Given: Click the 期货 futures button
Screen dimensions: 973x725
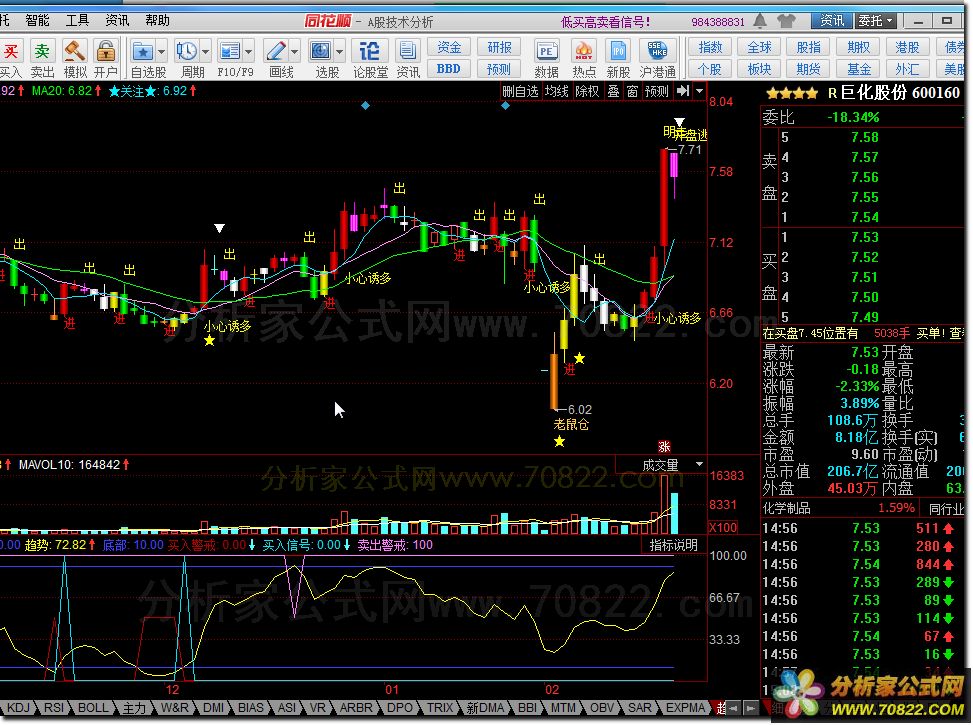Looking at the screenshot, I should (809, 69).
